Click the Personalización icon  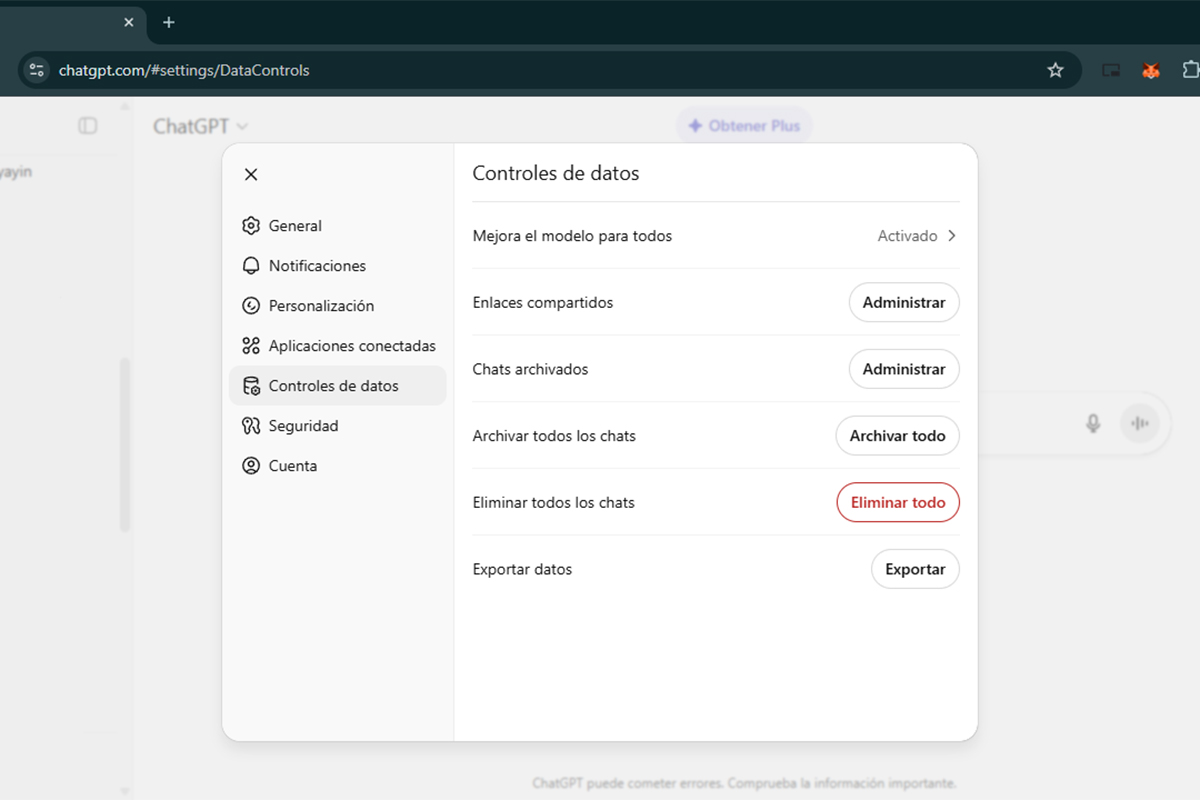[251, 306]
